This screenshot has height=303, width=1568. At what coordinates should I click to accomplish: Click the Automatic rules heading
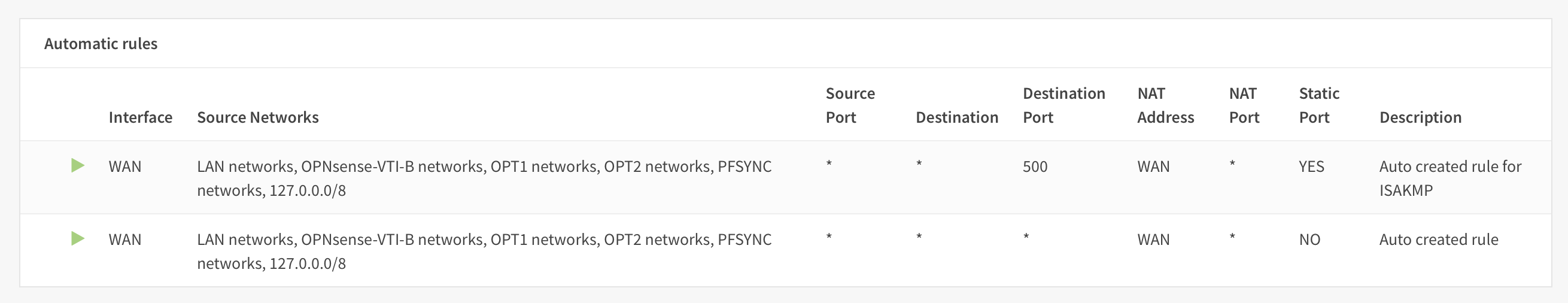101,44
